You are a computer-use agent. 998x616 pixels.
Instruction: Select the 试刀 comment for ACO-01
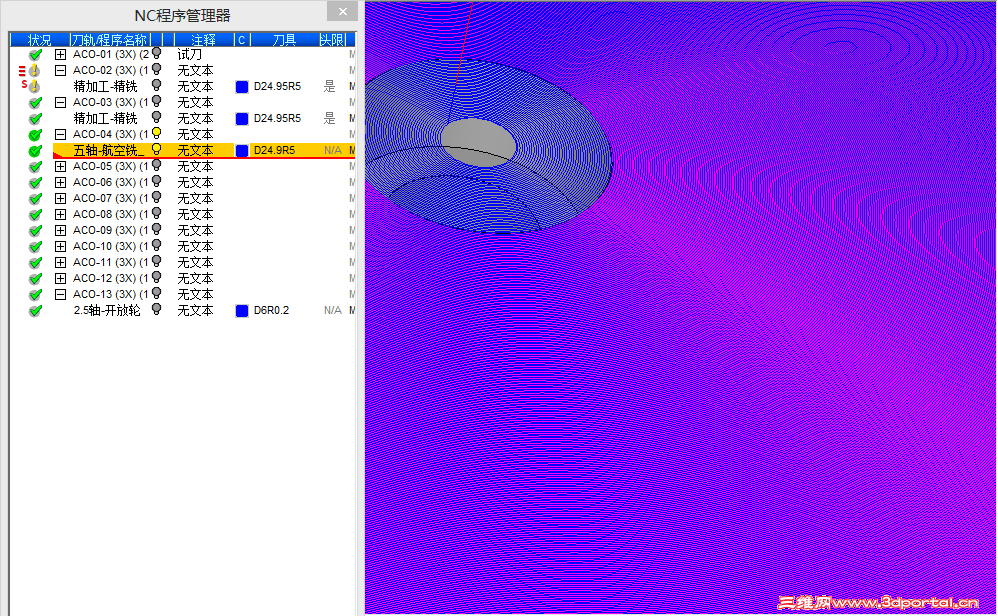click(x=189, y=55)
